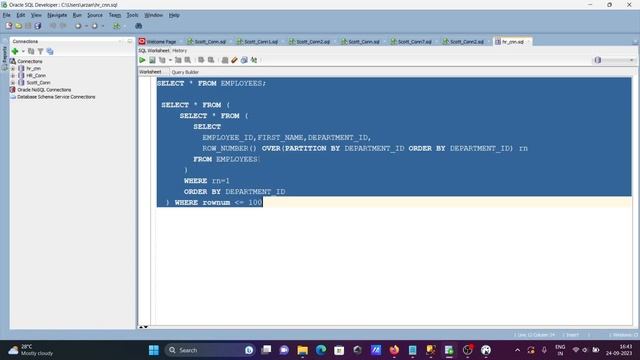
Task: Click the SQL Tuning Advisor icon
Action: click(188, 60)
